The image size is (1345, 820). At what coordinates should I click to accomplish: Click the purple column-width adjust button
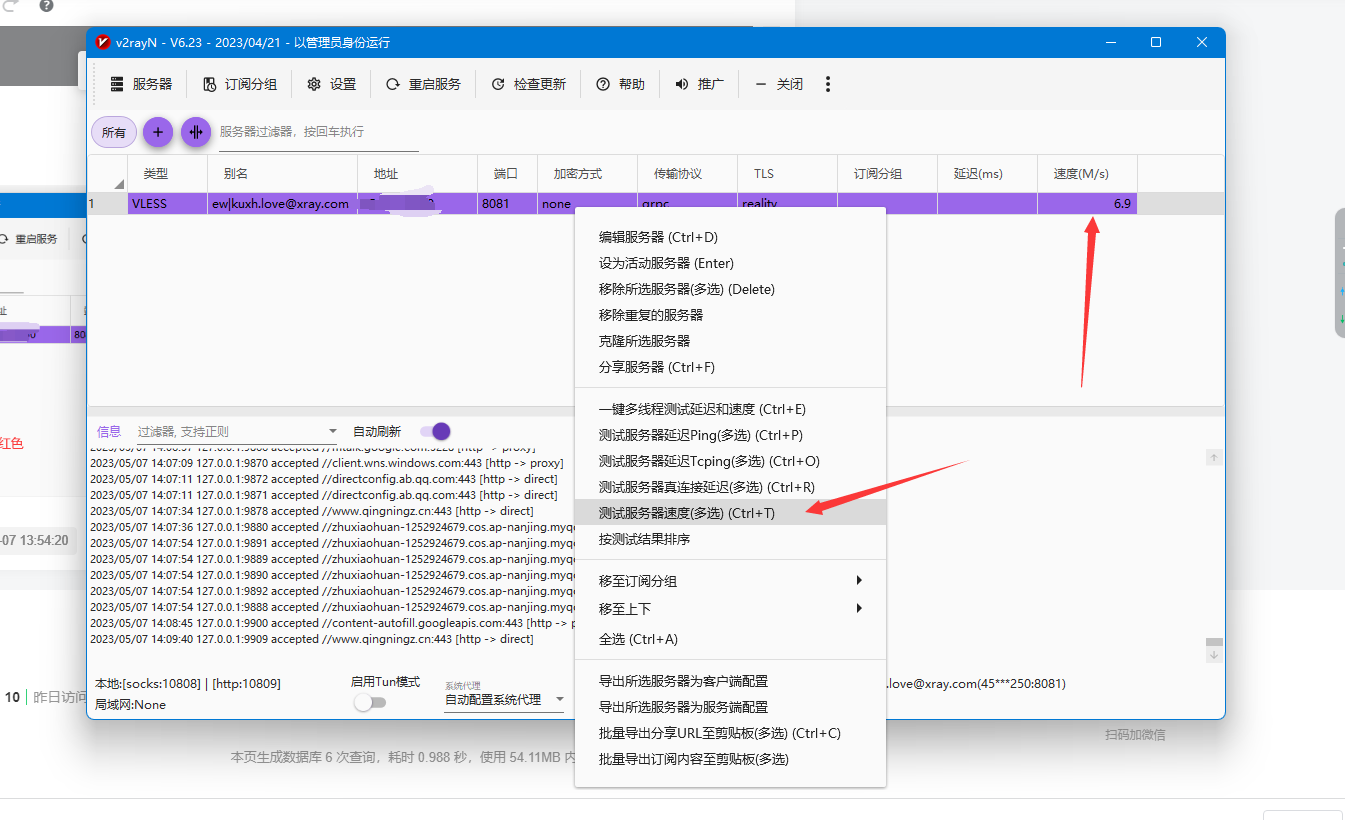point(196,132)
